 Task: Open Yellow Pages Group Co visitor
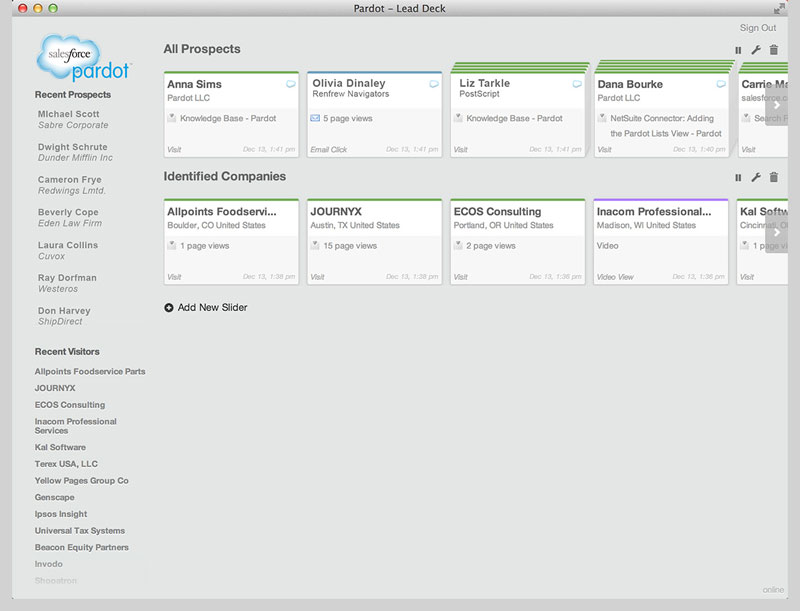pyautogui.click(x=82, y=480)
